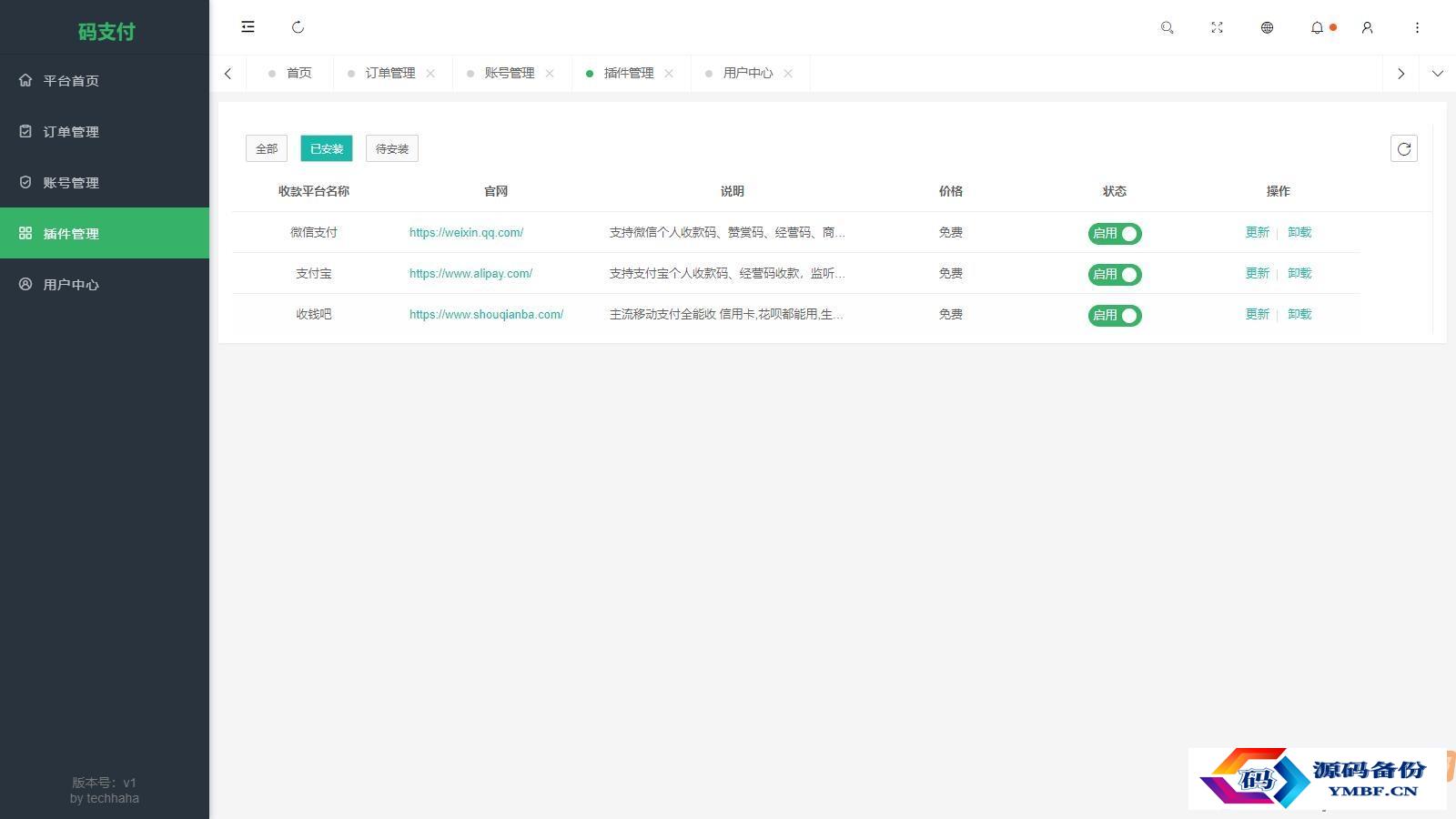Click the 收钱吧 name cell
The width and height of the screenshot is (1456, 819).
(x=314, y=314)
